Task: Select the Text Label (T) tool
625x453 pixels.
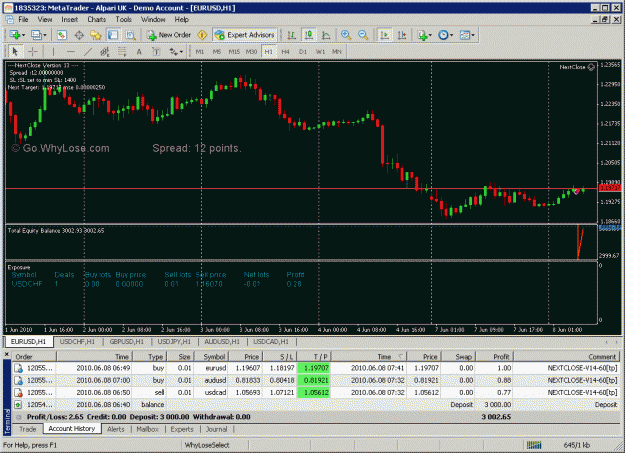Action: pyautogui.click(x=156, y=51)
